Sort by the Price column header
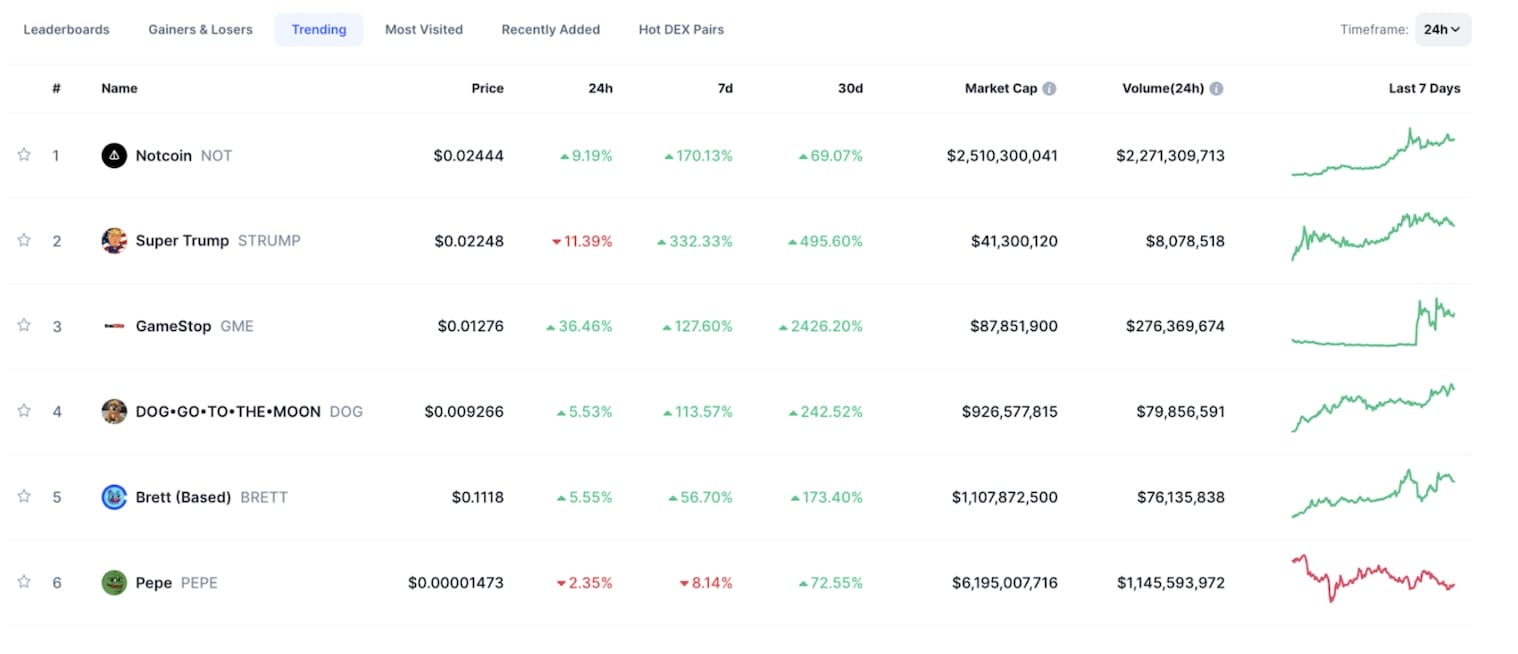Screen dimensions: 1518x654 487,88
